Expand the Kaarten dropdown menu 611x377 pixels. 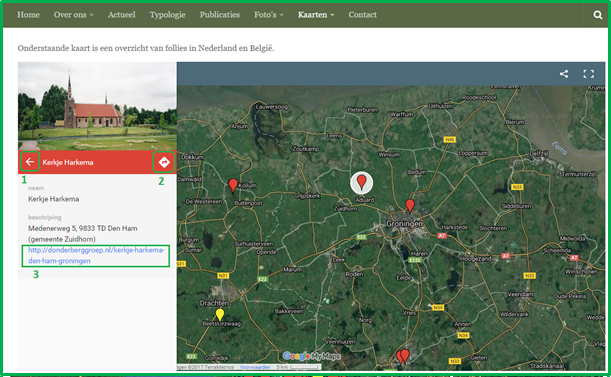pyautogui.click(x=316, y=15)
